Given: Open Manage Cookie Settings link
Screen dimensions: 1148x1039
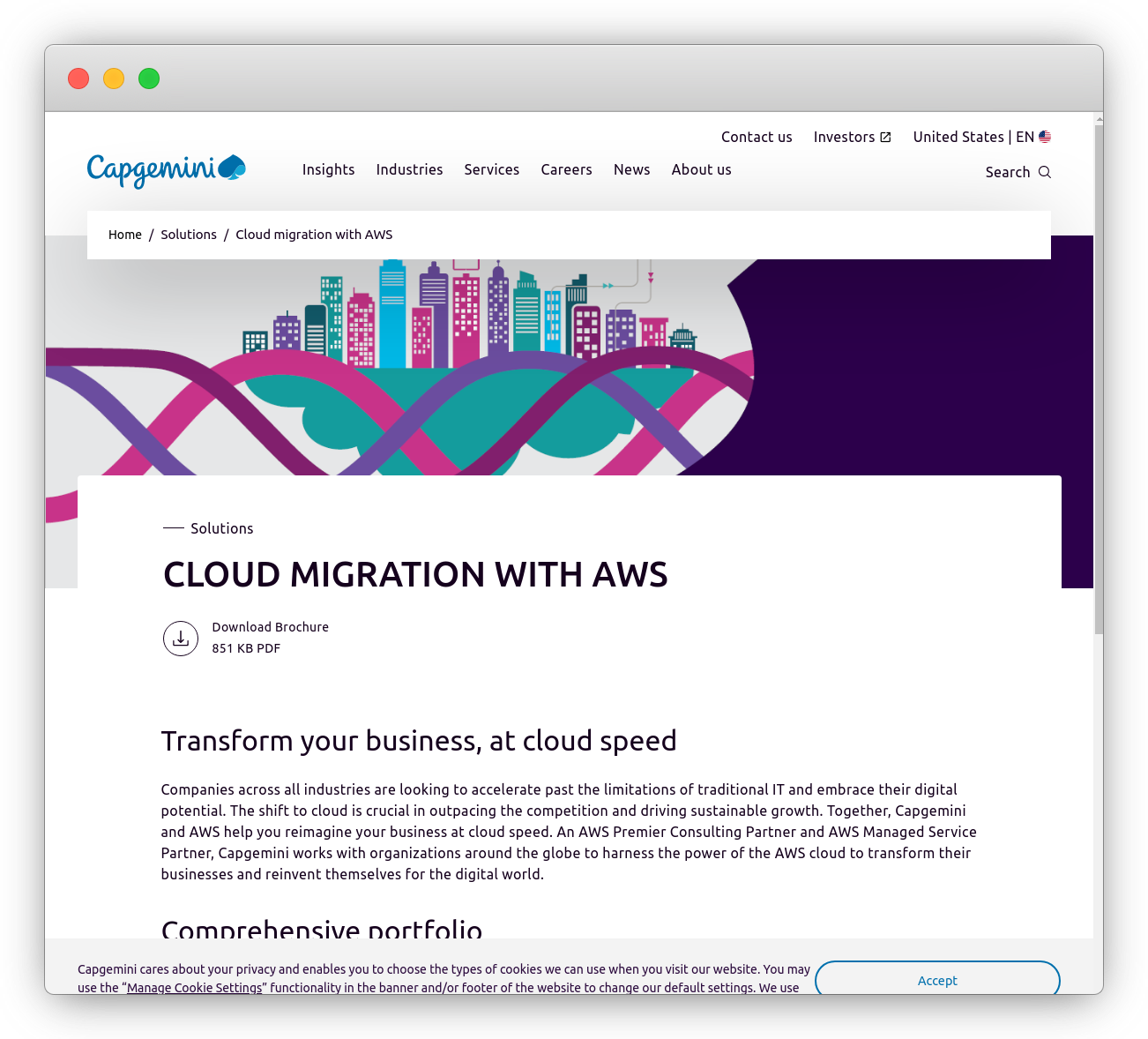Looking at the screenshot, I should click(195, 987).
